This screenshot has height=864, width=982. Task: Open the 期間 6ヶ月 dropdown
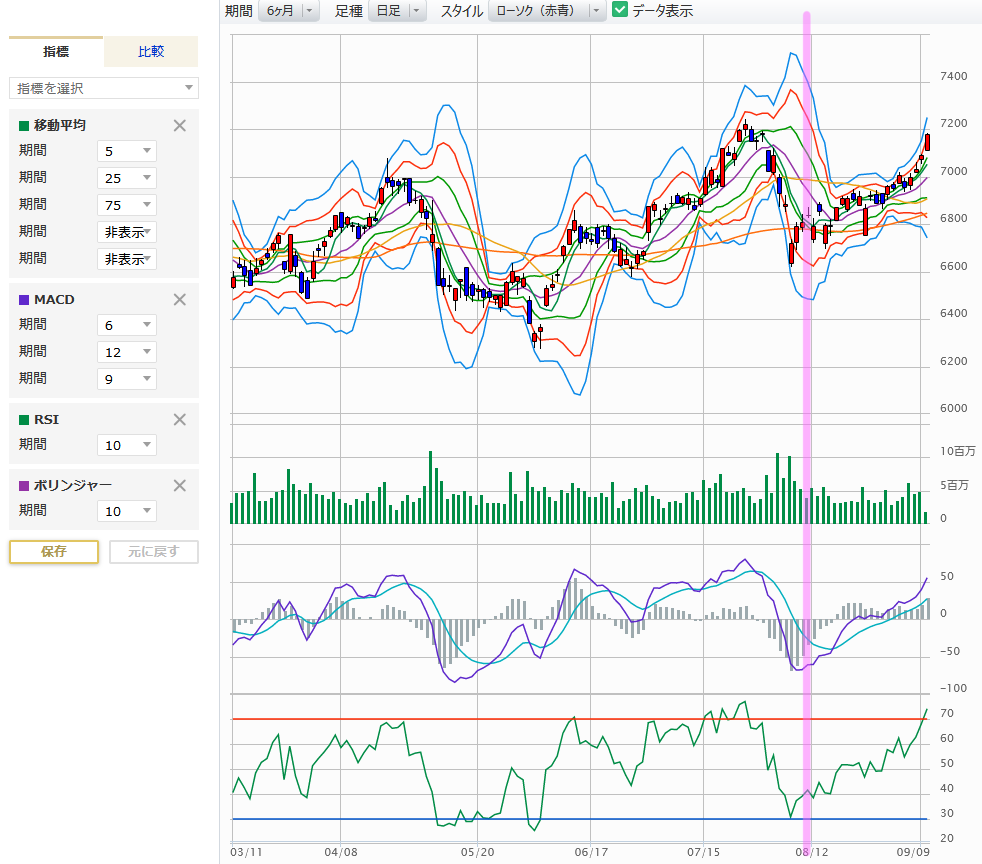[288, 11]
